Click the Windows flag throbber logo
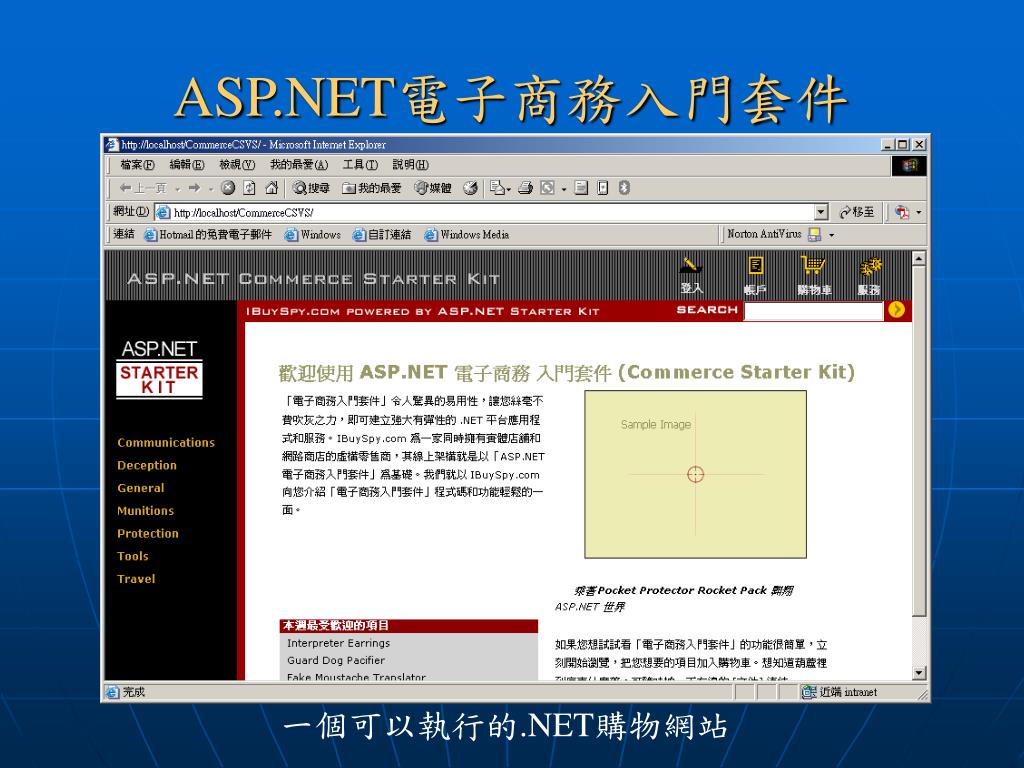Screen dimensions: 1024x768 (x=909, y=165)
